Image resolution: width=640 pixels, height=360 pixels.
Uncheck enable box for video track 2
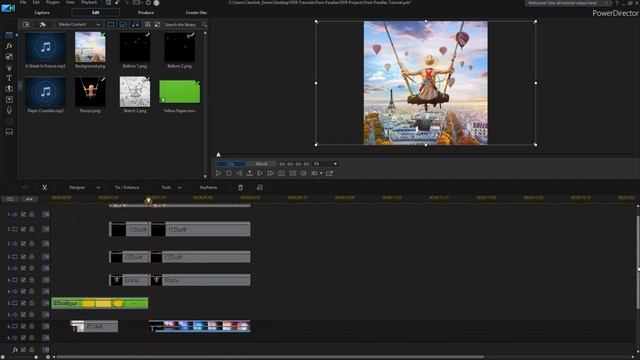(x=23, y=229)
